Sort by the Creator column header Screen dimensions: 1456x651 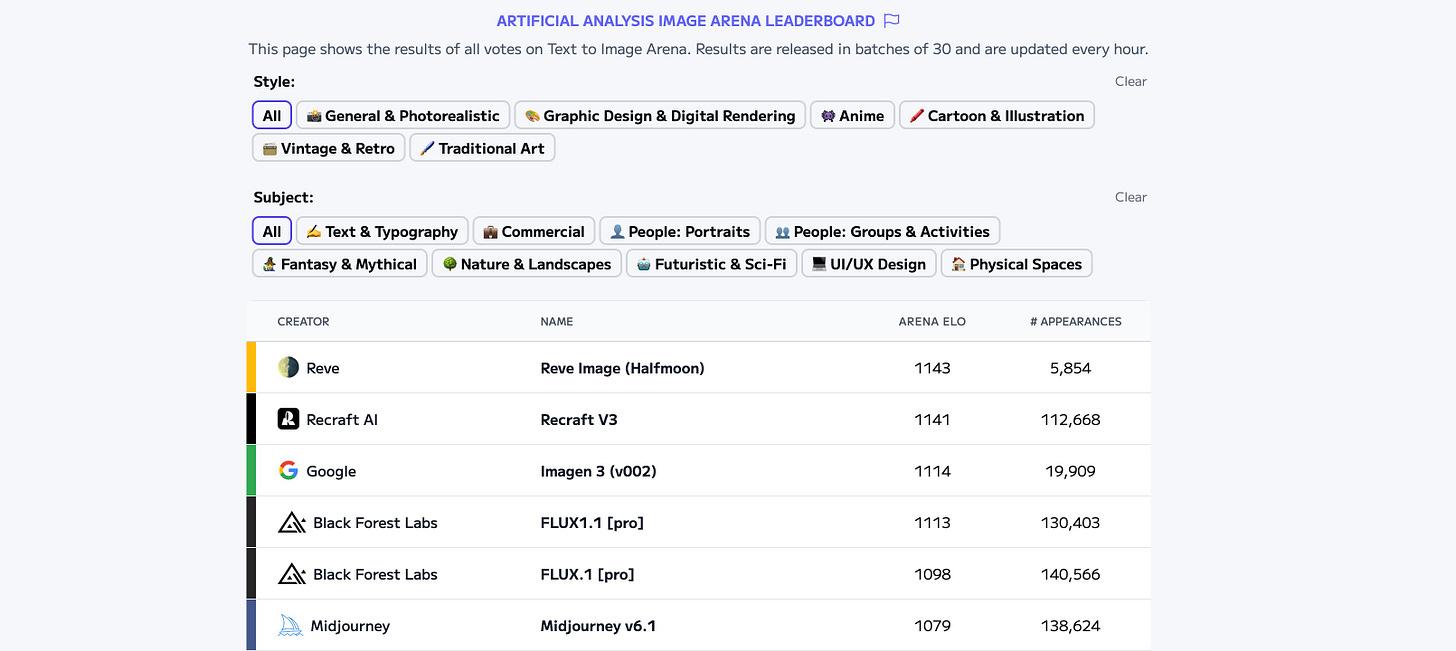[303, 322]
